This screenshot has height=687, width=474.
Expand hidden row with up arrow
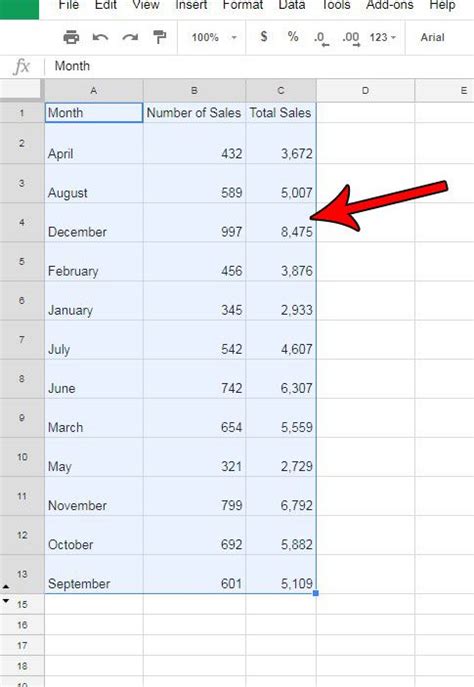tap(6, 586)
